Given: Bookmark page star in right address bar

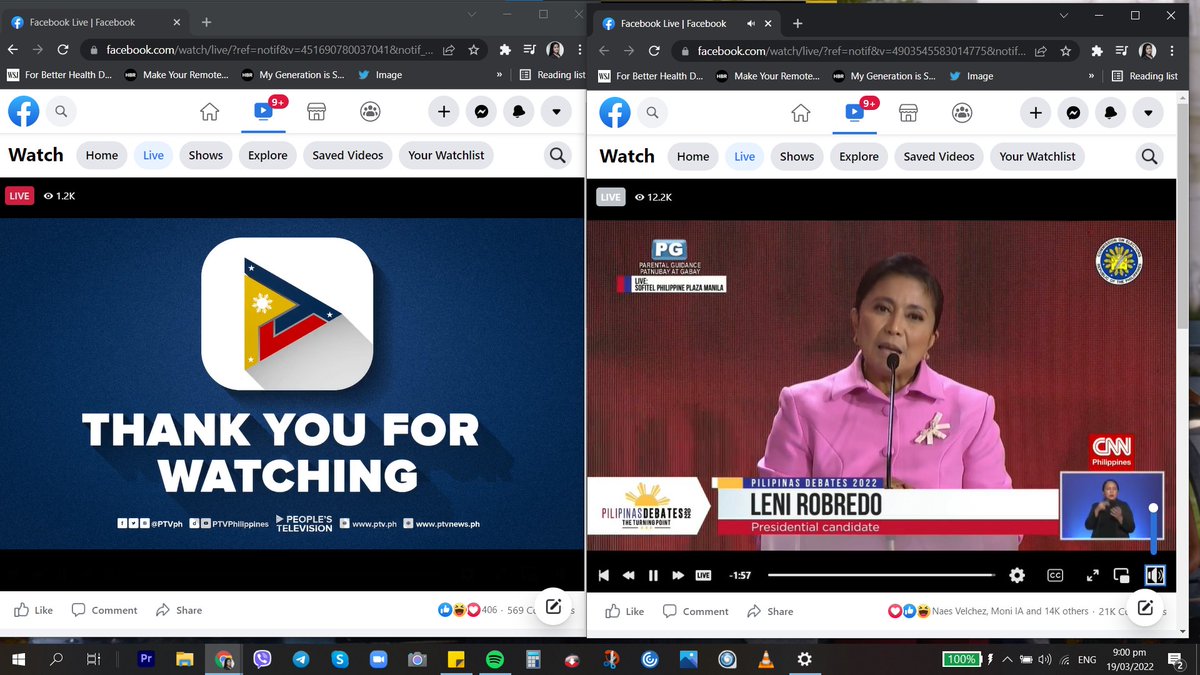Looking at the screenshot, I should (1065, 51).
